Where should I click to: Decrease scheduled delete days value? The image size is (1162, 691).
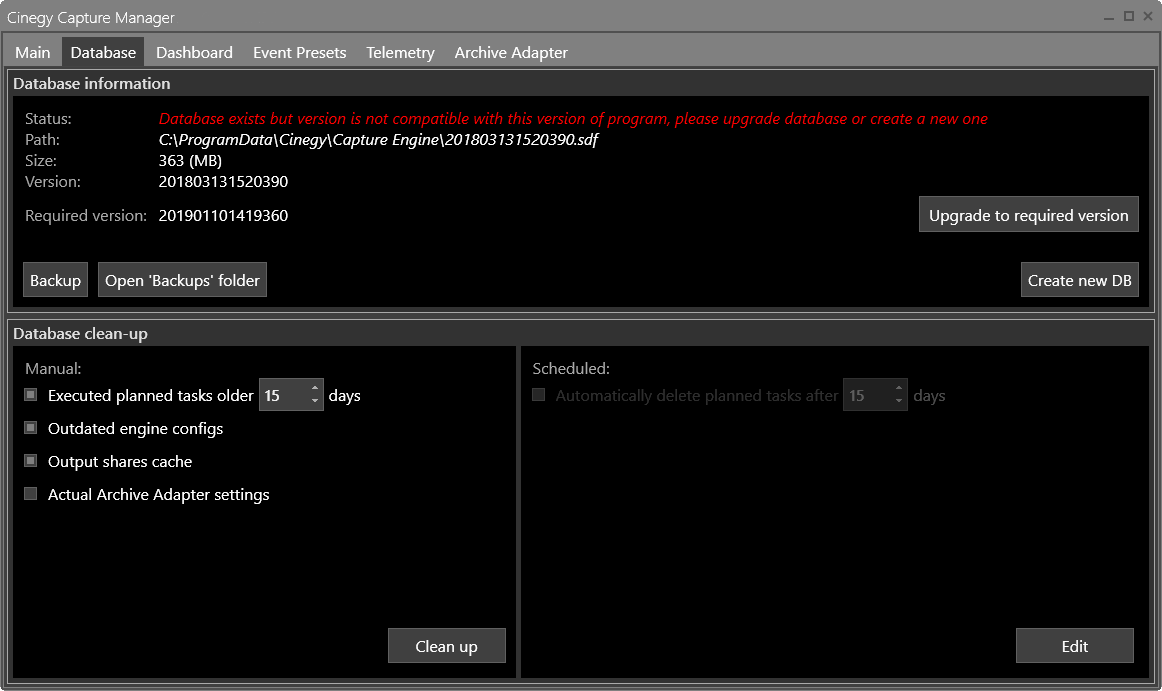899,401
